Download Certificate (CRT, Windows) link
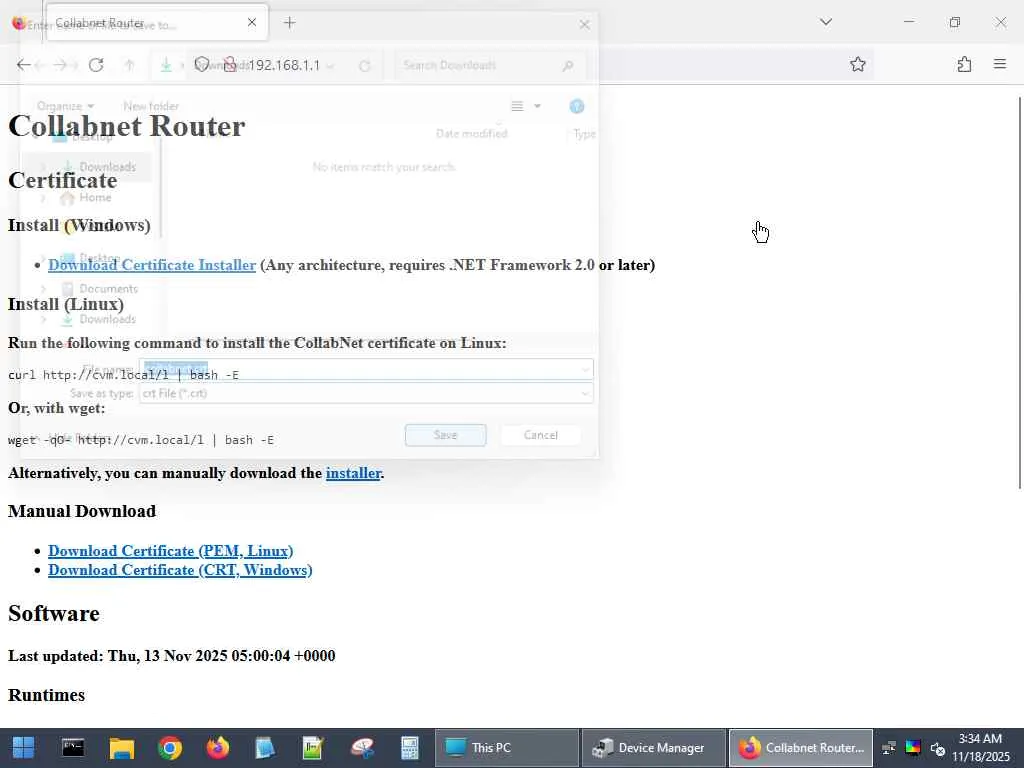This screenshot has height=768, width=1024. (x=180, y=569)
